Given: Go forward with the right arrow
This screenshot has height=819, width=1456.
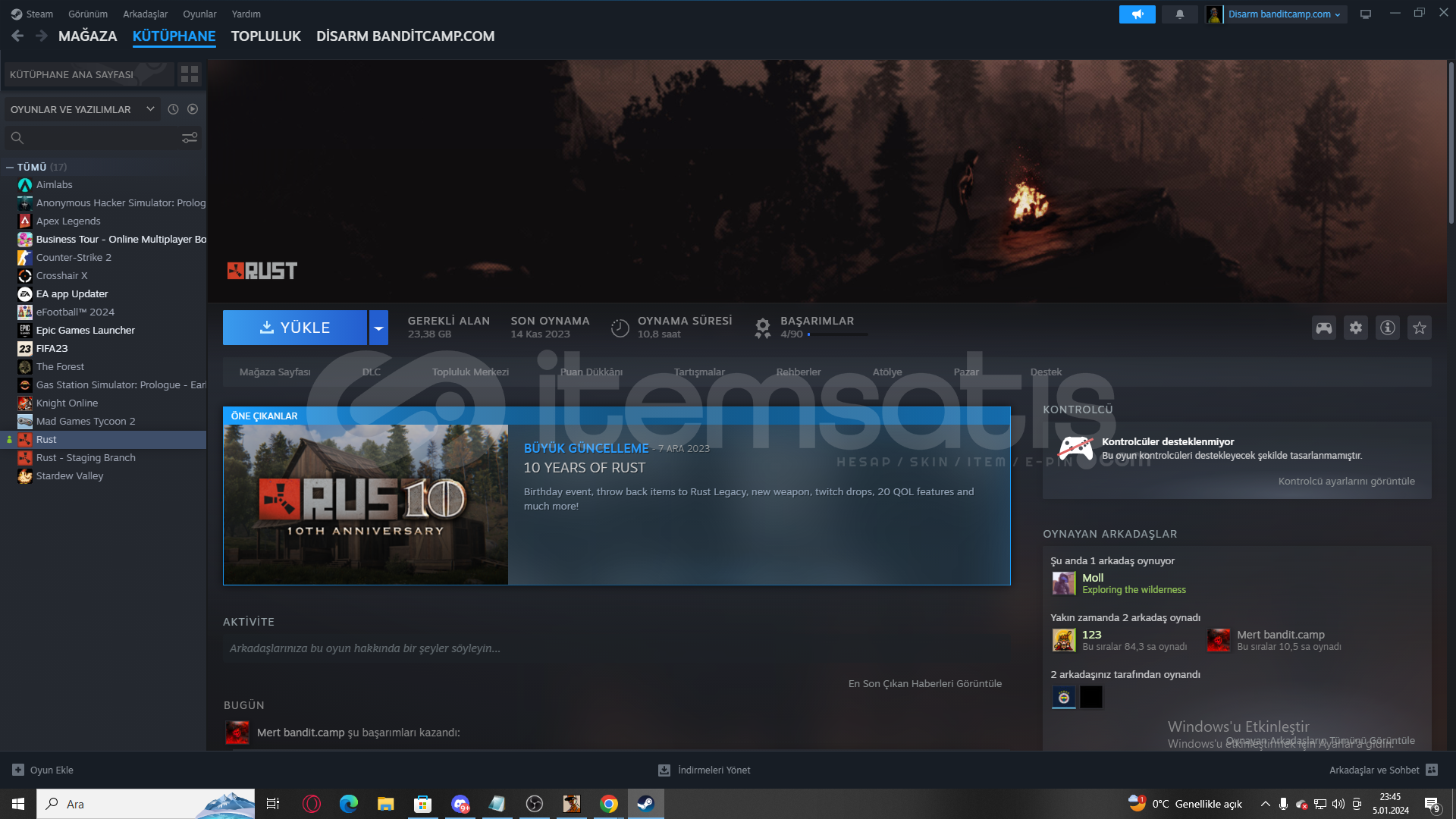Looking at the screenshot, I should click(x=42, y=36).
